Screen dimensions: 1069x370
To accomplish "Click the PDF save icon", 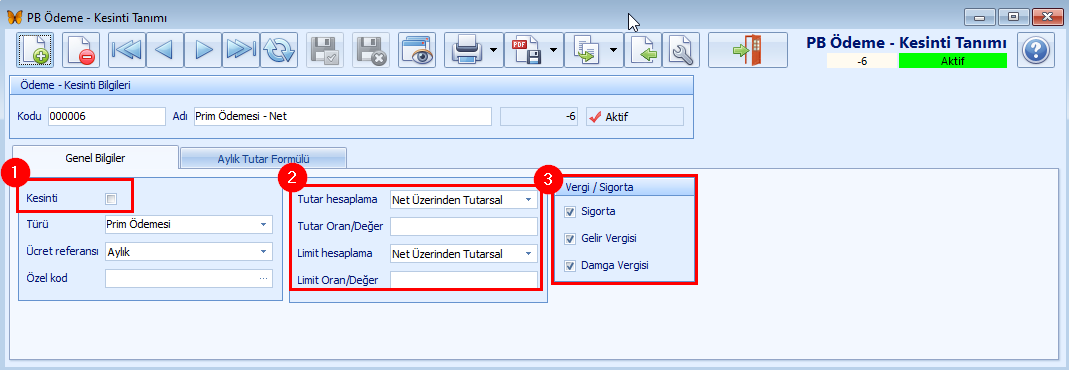I will click(x=526, y=50).
